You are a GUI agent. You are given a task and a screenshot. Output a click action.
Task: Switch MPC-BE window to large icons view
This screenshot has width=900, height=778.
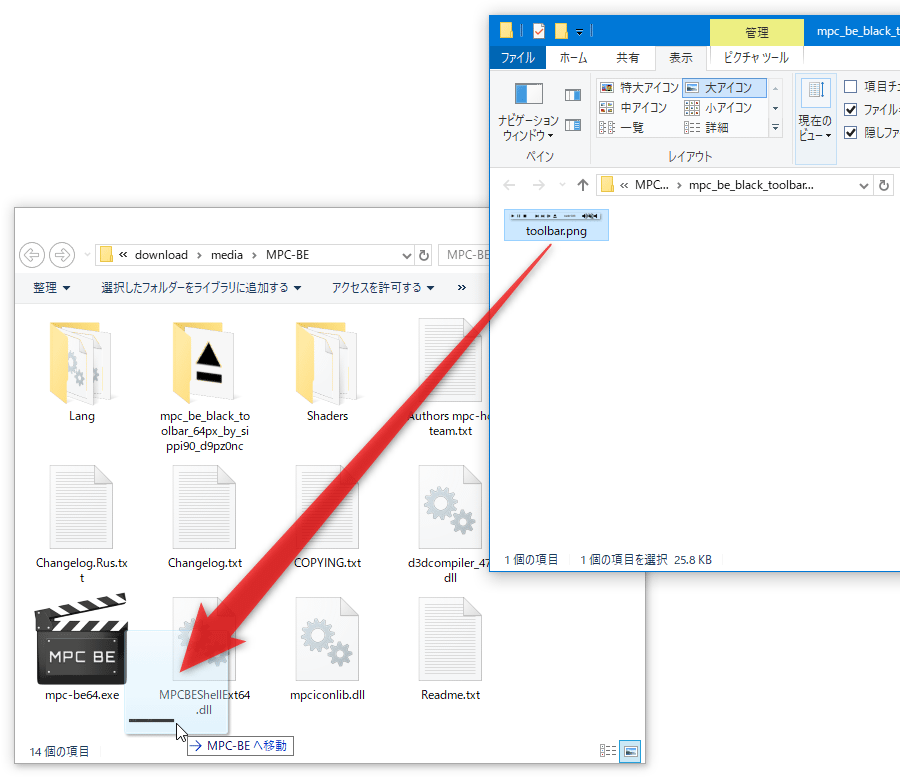pyautogui.click(x=630, y=751)
